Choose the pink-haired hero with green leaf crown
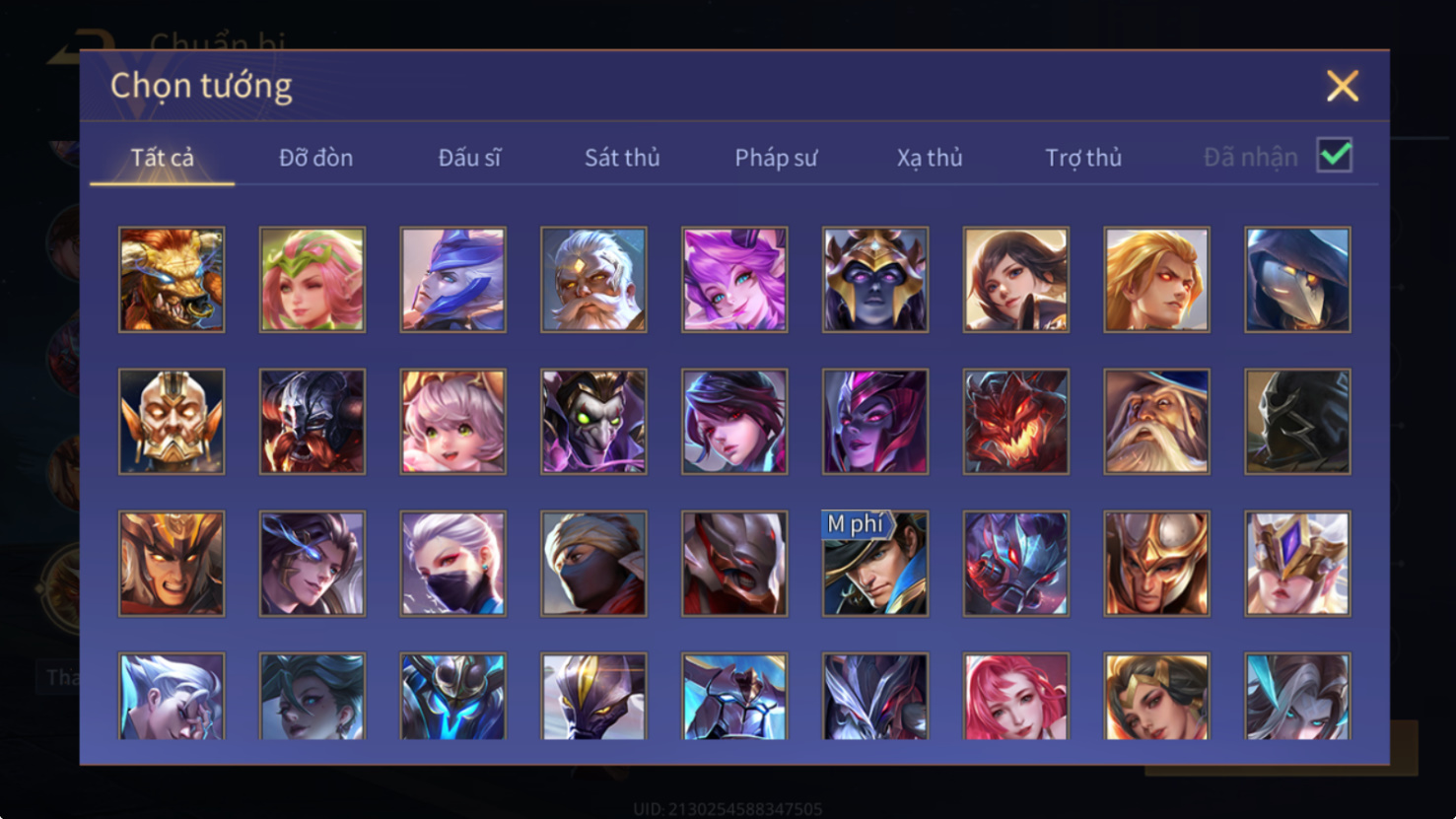Screen dimensions: 1456x819 point(312,280)
